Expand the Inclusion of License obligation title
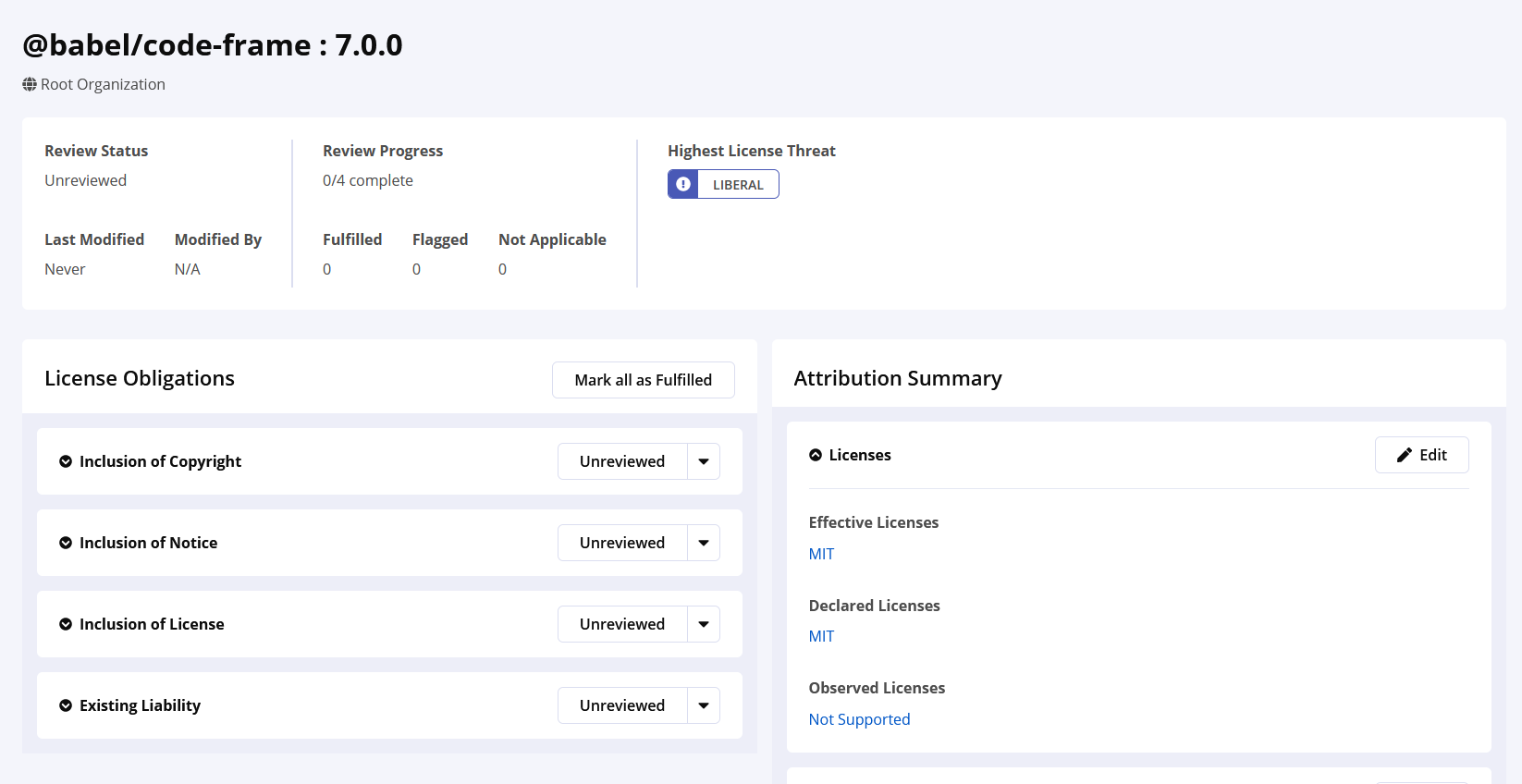The width and height of the screenshot is (1522, 784). point(152,624)
